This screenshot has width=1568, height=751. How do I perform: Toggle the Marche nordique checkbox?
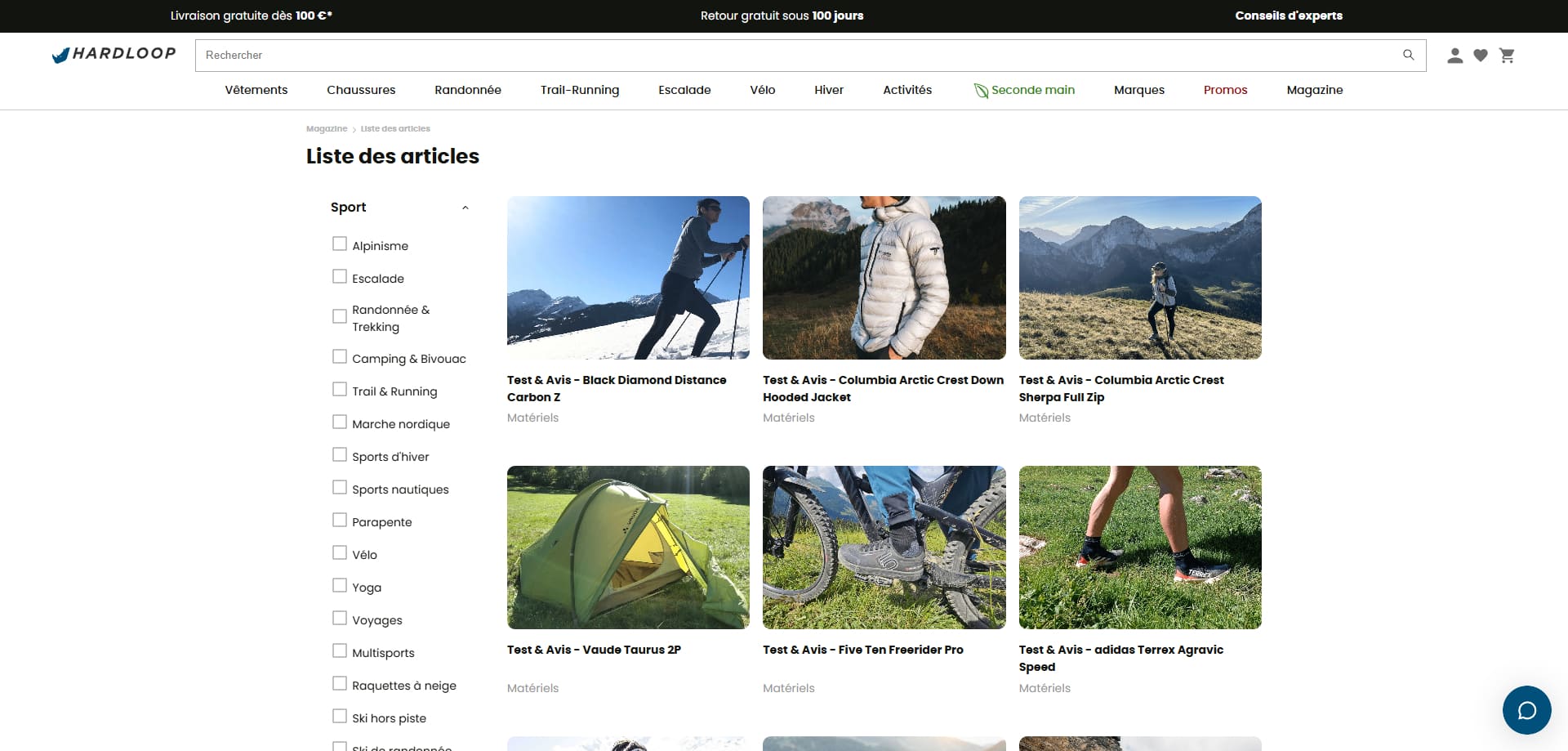point(340,422)
